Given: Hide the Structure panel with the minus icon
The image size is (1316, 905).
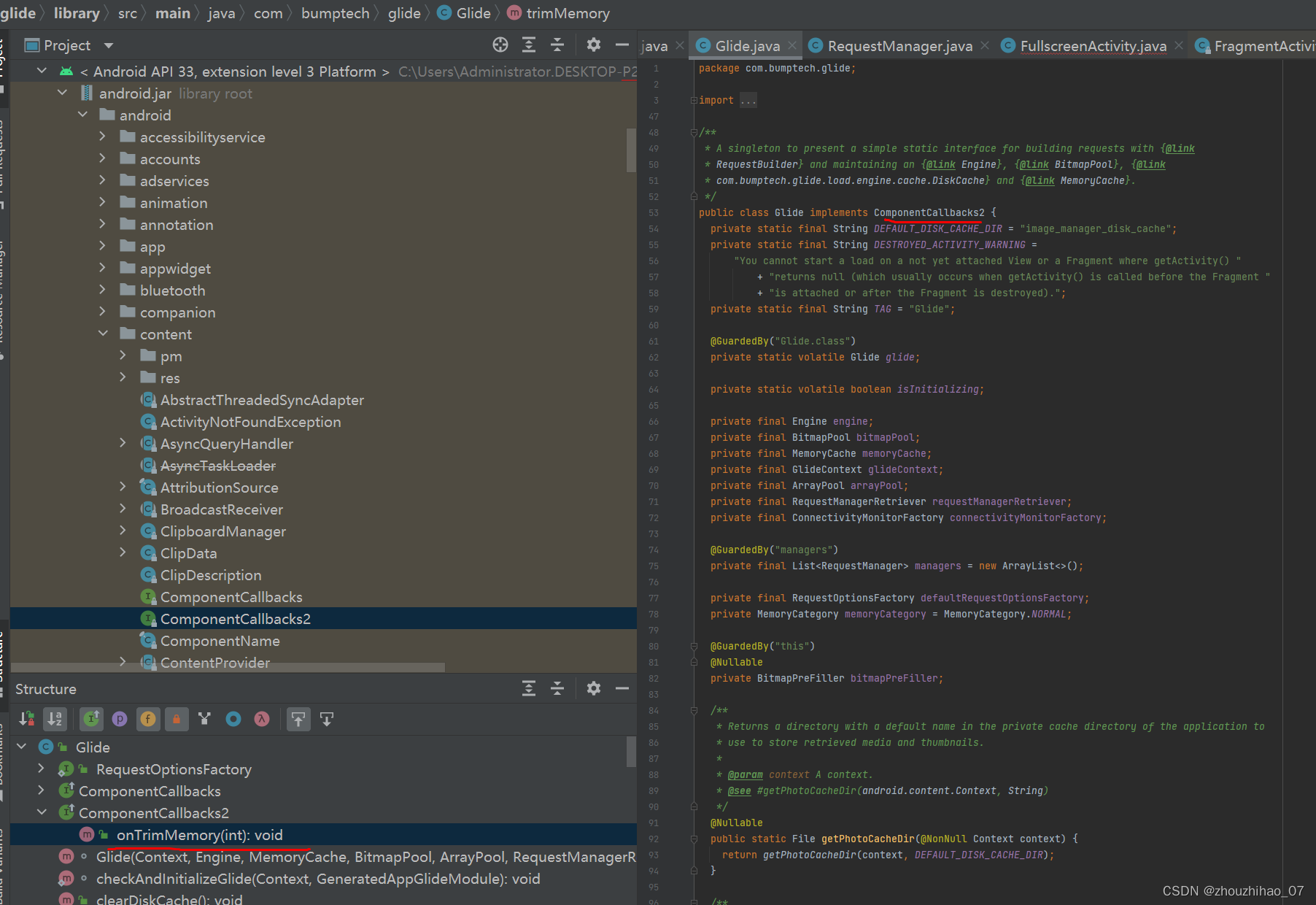Looking at the screenshot, I should (x=622, y=688).
